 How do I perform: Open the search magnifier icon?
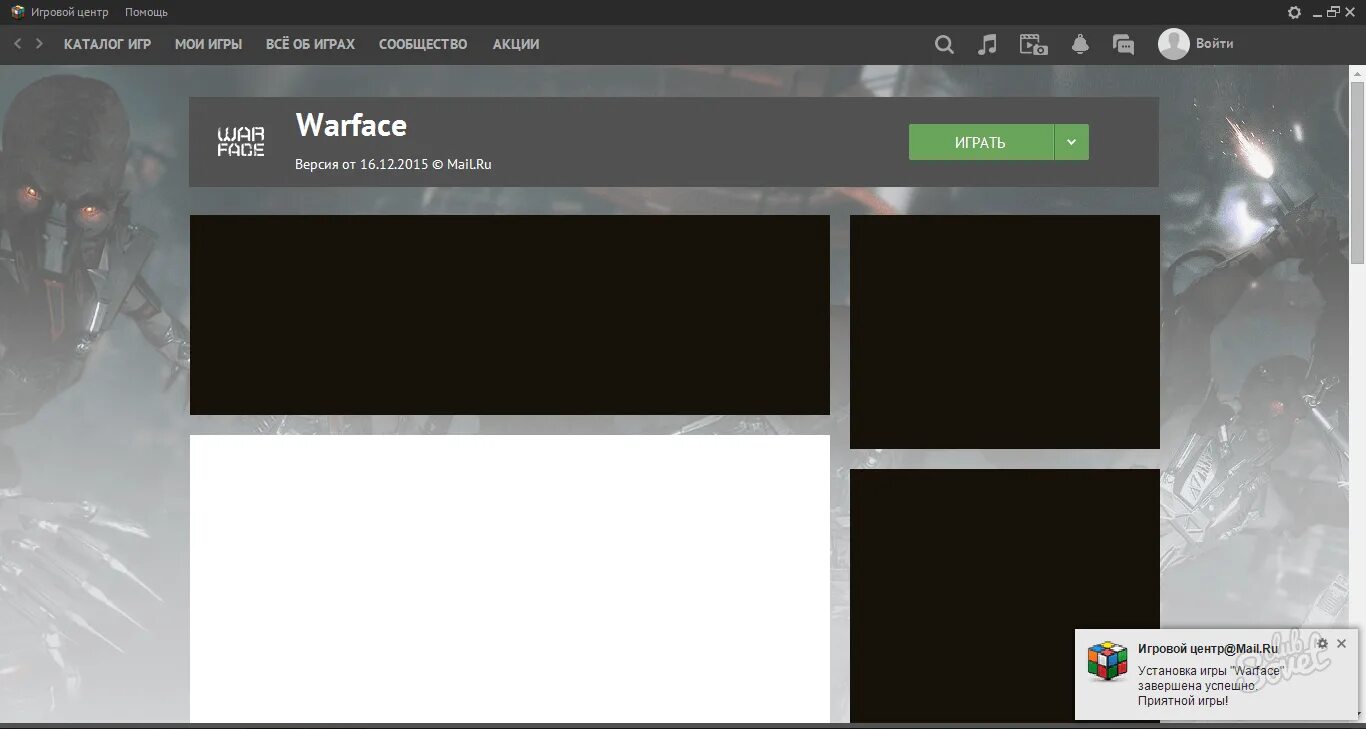(944, 44)
